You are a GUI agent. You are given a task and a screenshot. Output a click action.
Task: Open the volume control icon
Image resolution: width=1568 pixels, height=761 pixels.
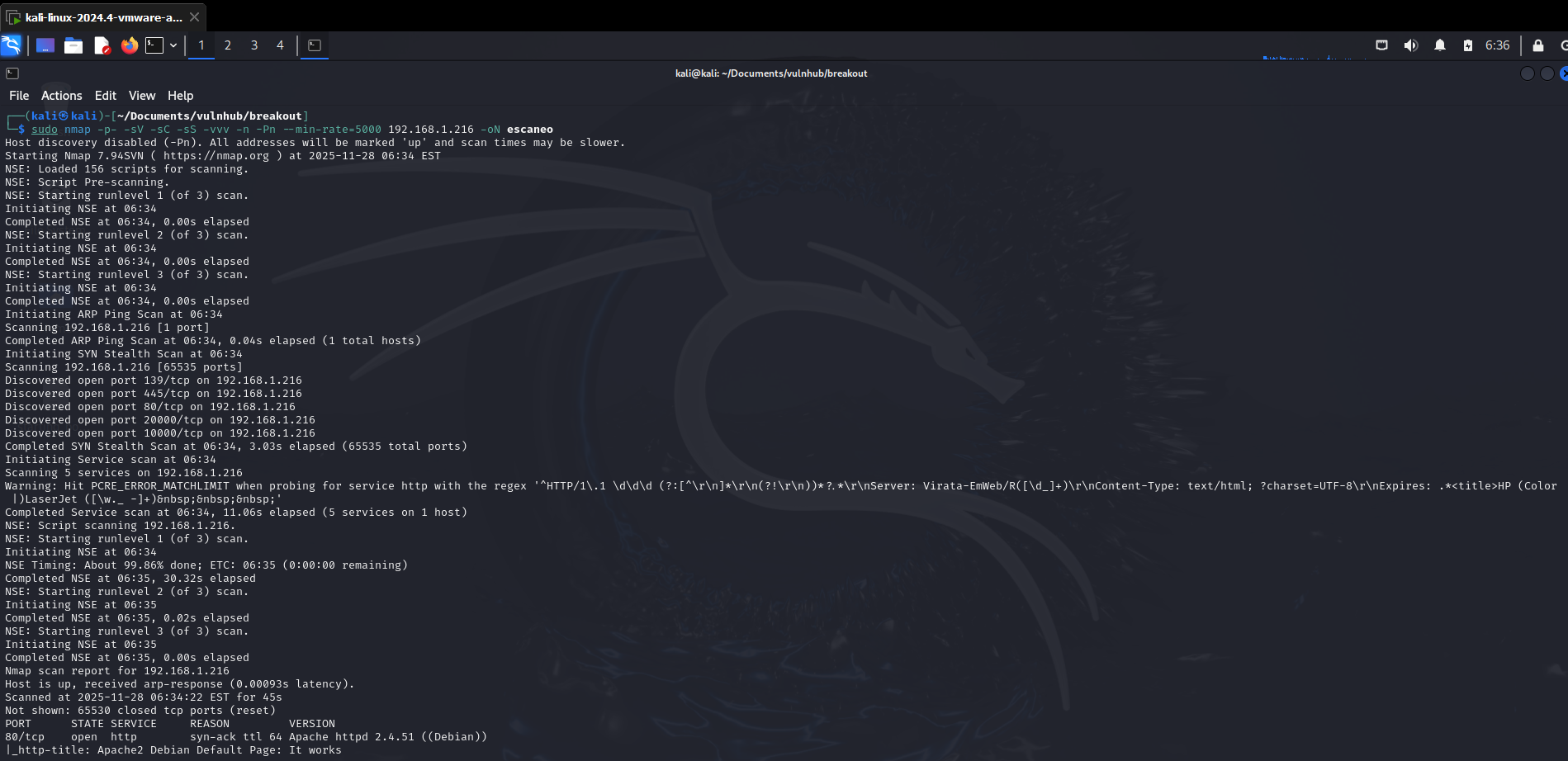[x=1411, y=45]
